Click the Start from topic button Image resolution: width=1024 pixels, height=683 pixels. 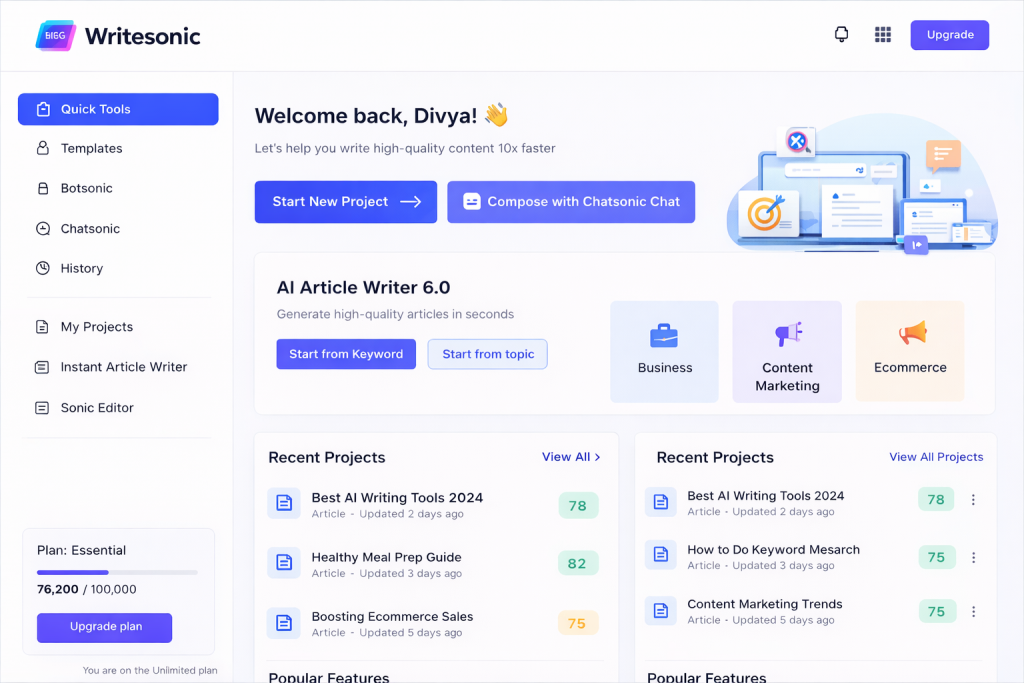tap(488, 354)
